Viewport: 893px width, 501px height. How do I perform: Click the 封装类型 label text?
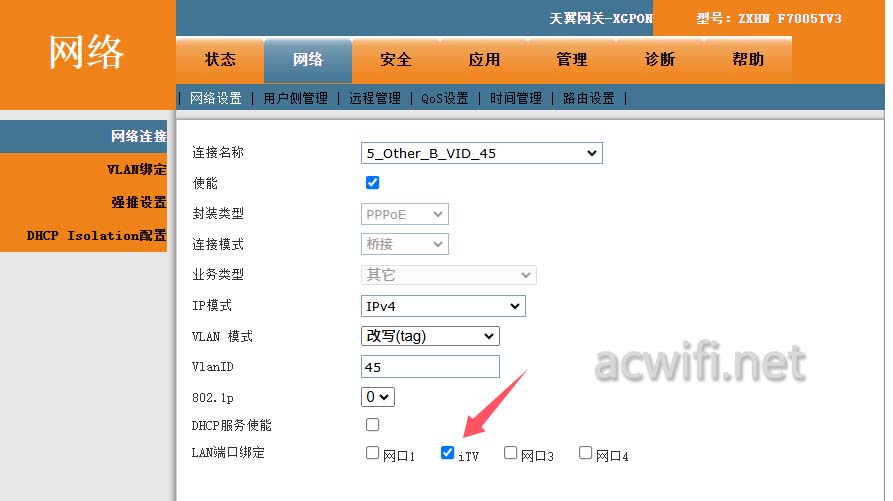(x=218, y=213)
